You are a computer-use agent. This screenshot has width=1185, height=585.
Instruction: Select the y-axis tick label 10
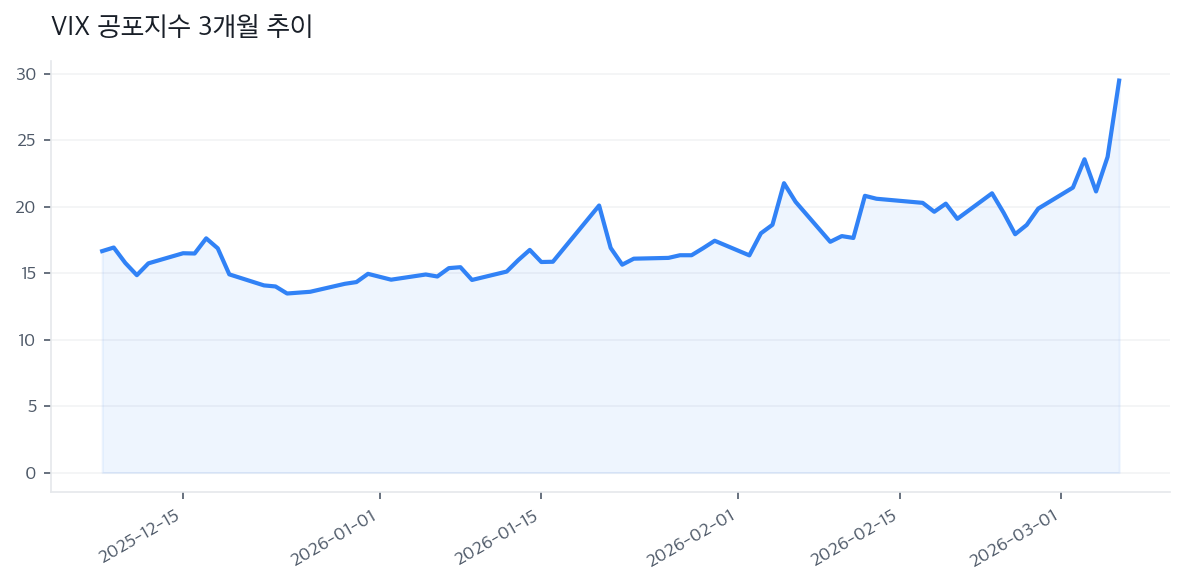click(x=26, y=340)
